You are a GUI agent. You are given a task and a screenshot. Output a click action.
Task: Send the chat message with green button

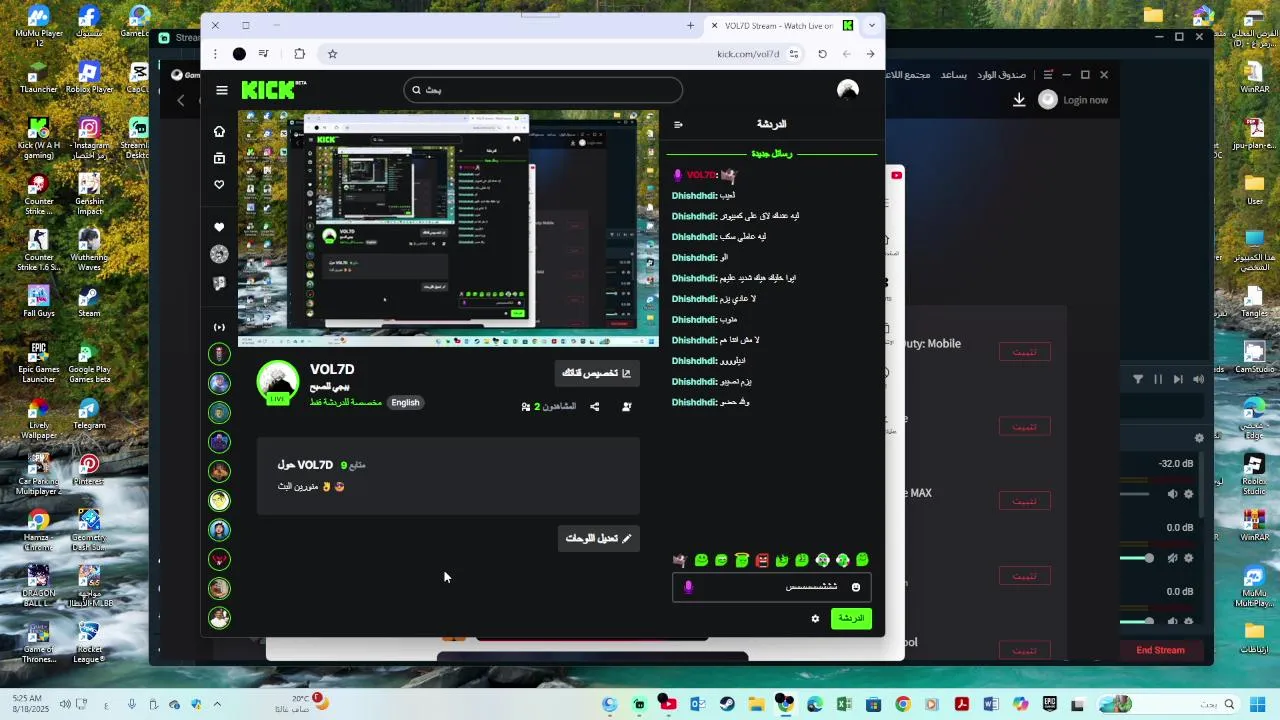click(851, 619)
